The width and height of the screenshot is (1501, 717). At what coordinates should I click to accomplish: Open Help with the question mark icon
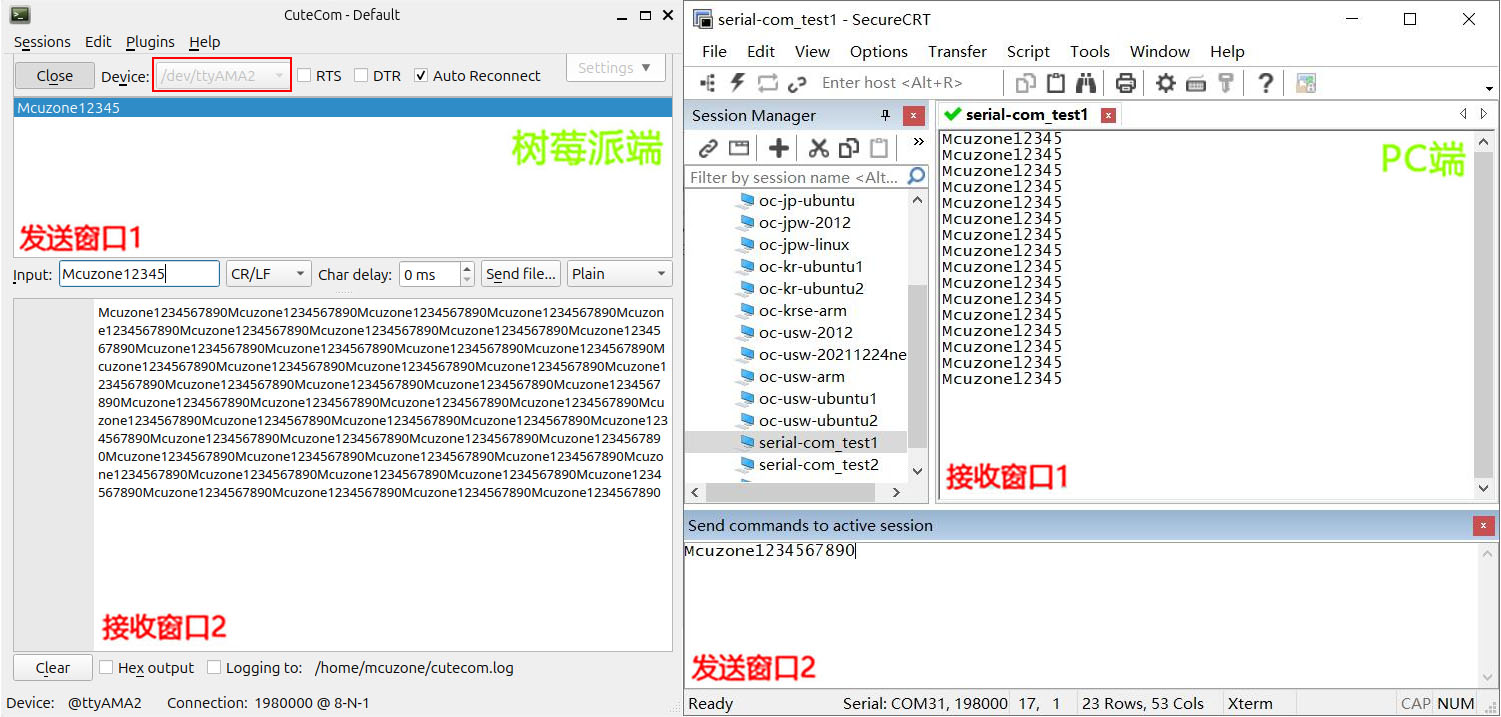(1265, 83)
